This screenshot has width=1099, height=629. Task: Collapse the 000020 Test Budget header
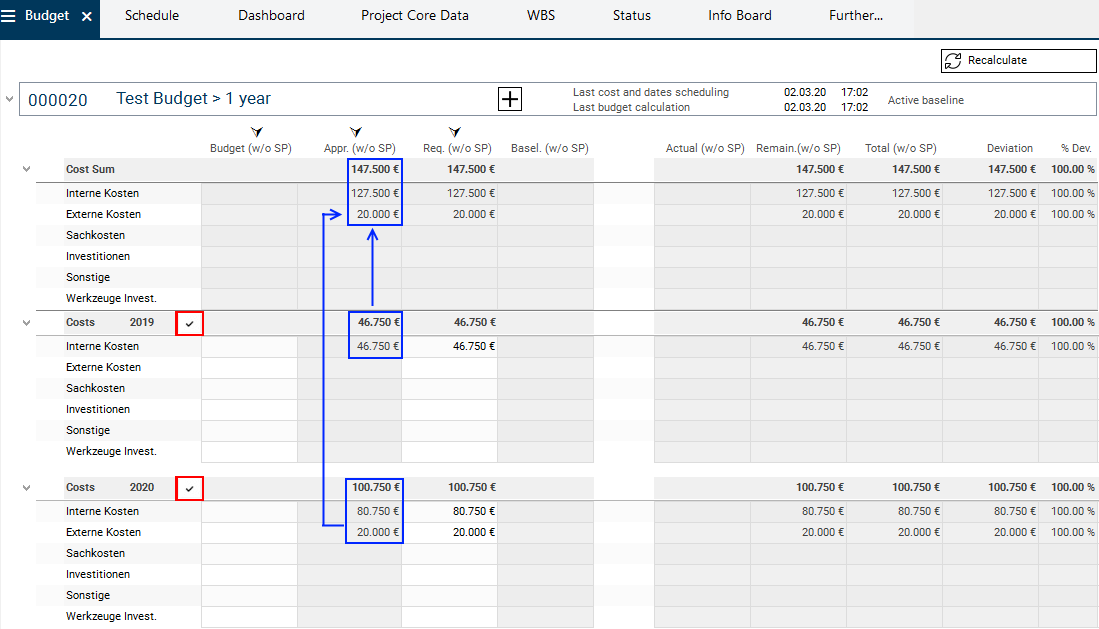[10, 99]
